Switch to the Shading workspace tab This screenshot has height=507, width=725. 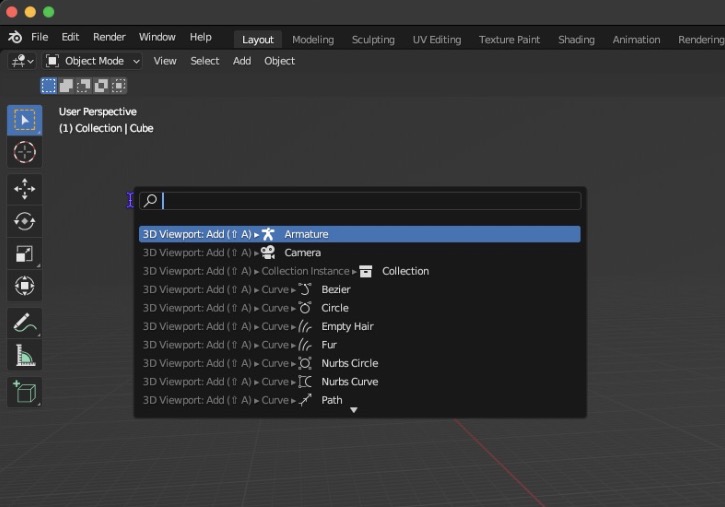[576, 40]
